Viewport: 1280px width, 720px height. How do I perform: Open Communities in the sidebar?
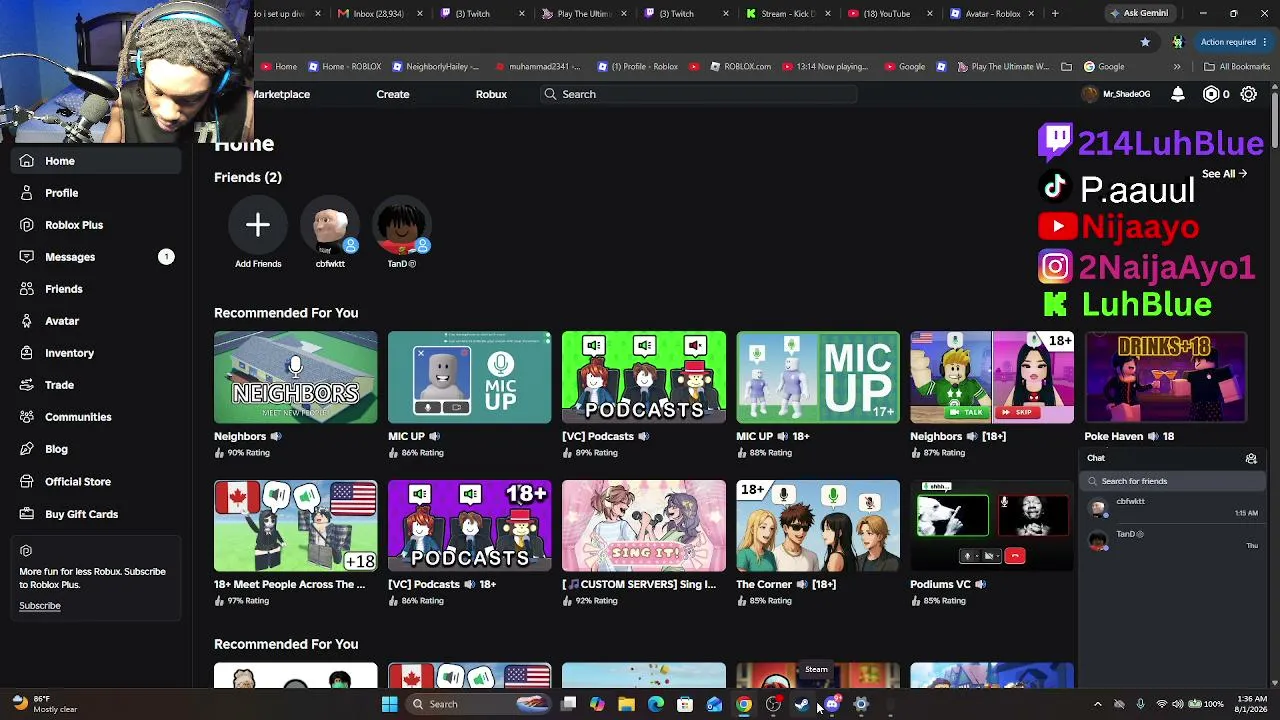[78, 417]
